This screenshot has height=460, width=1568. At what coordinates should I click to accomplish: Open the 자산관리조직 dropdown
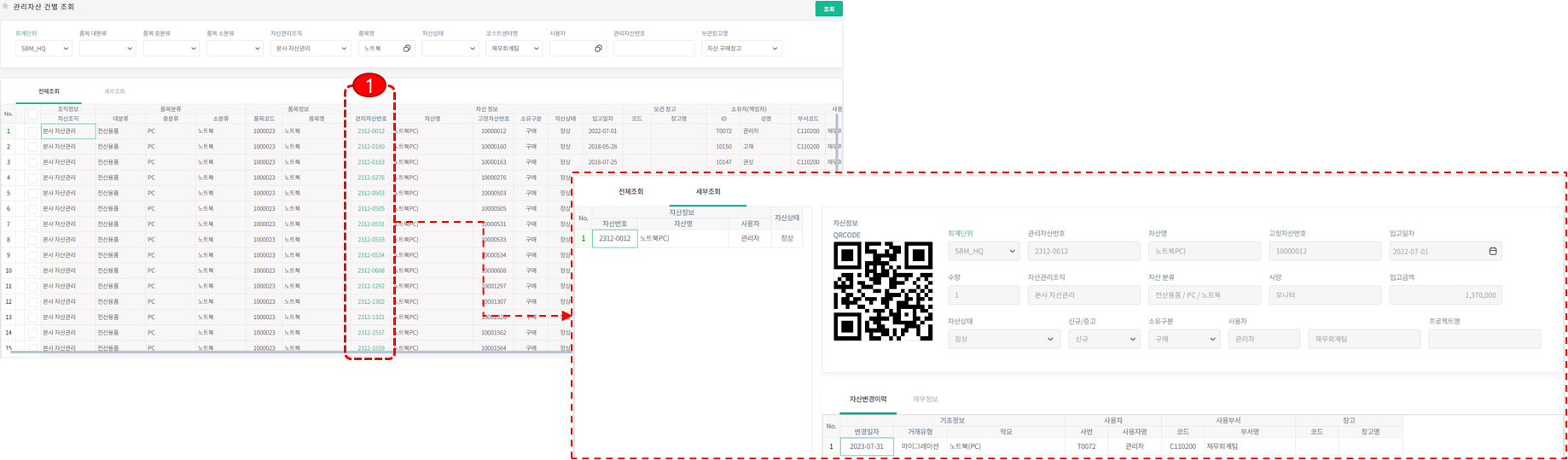click(311, 49)
